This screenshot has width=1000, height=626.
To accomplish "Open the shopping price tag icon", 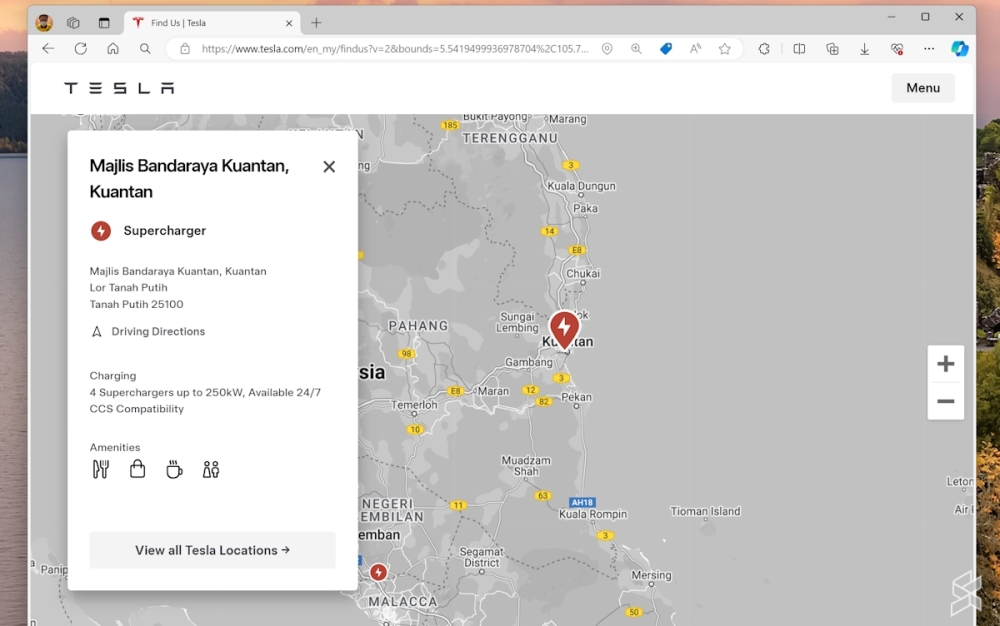I will point(666,48).
